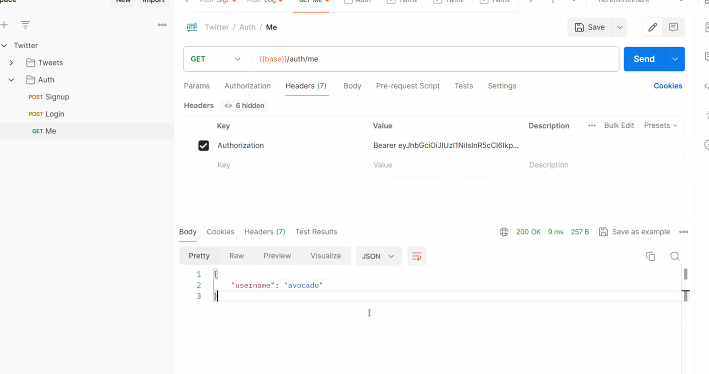Open the Test Results tab
The width and height of the screenshot is (709, 374).
tap(317, 232)
